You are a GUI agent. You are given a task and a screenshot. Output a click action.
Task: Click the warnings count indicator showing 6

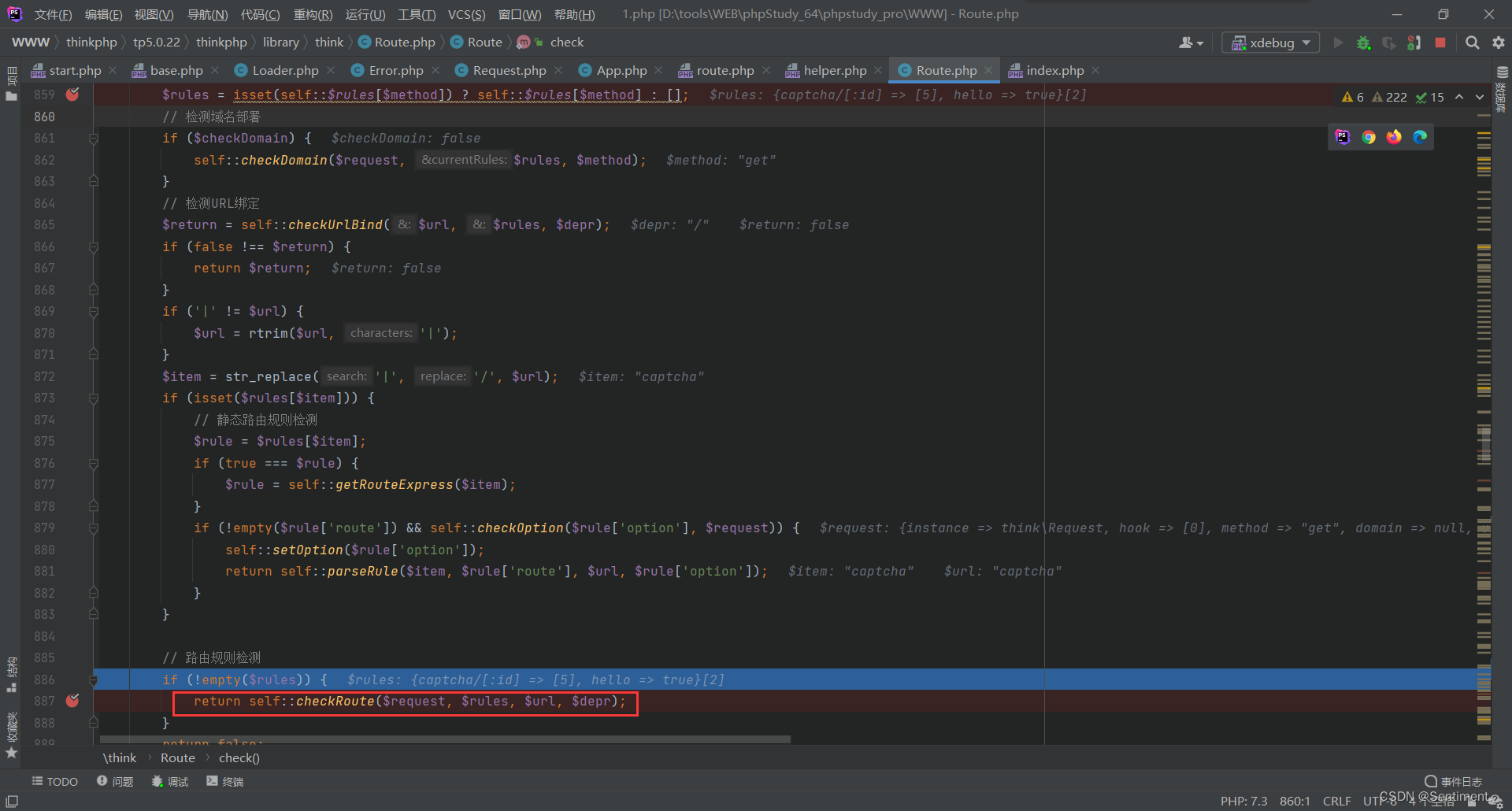click(1353, 97)
